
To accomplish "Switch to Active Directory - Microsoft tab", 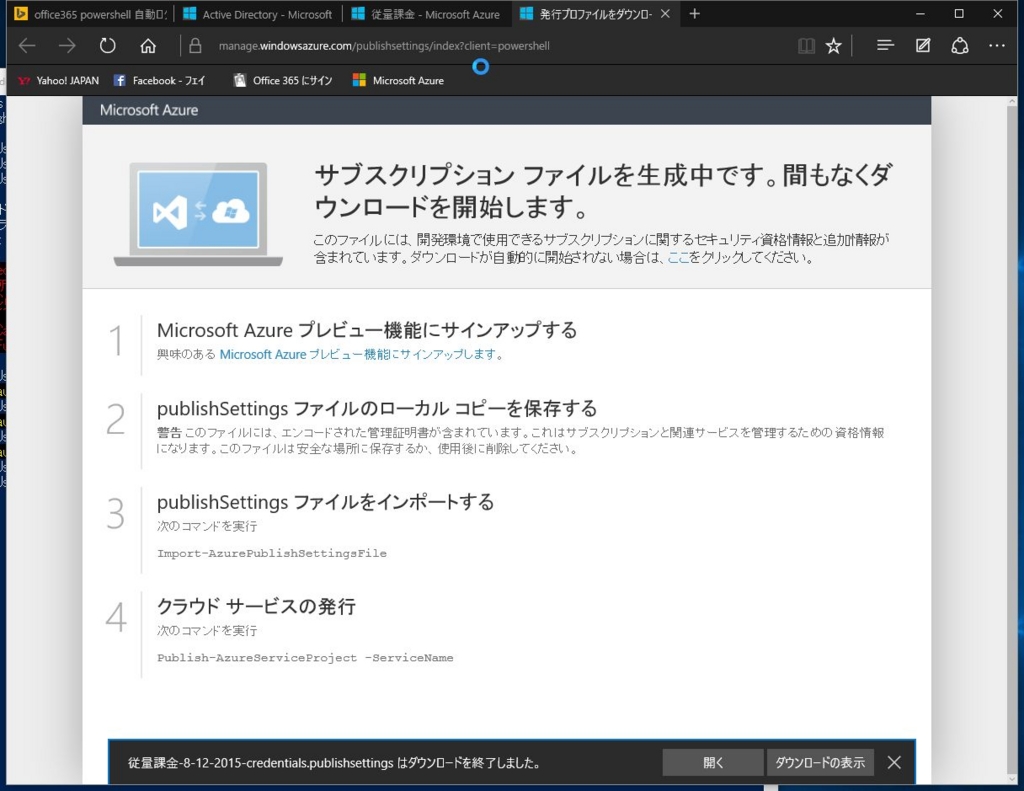I will [257, 14].
